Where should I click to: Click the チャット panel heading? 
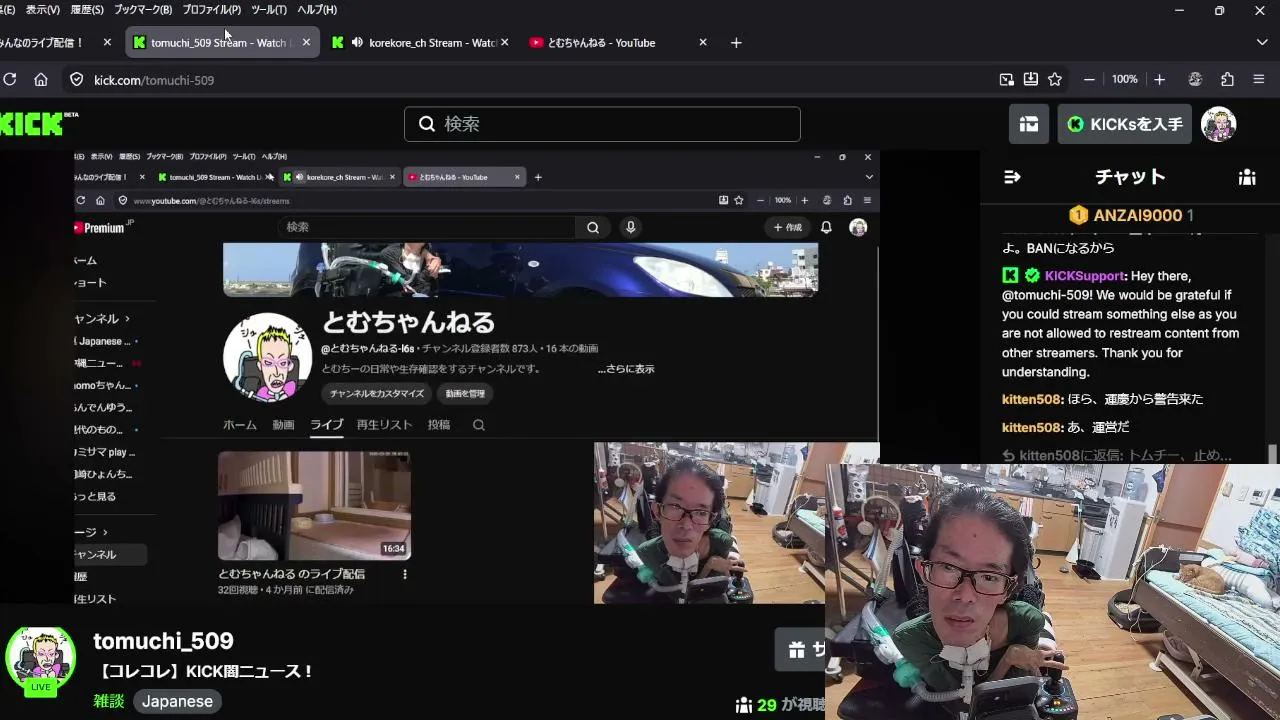click(1130, 177)
